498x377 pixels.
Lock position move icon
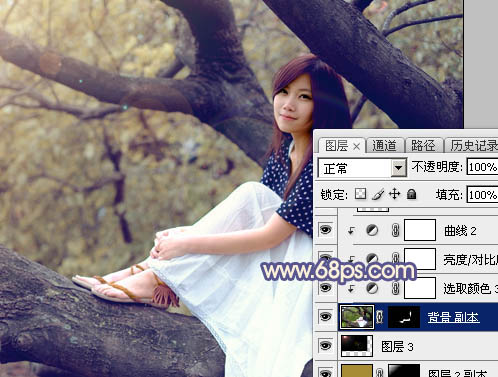tap(395, 194)
